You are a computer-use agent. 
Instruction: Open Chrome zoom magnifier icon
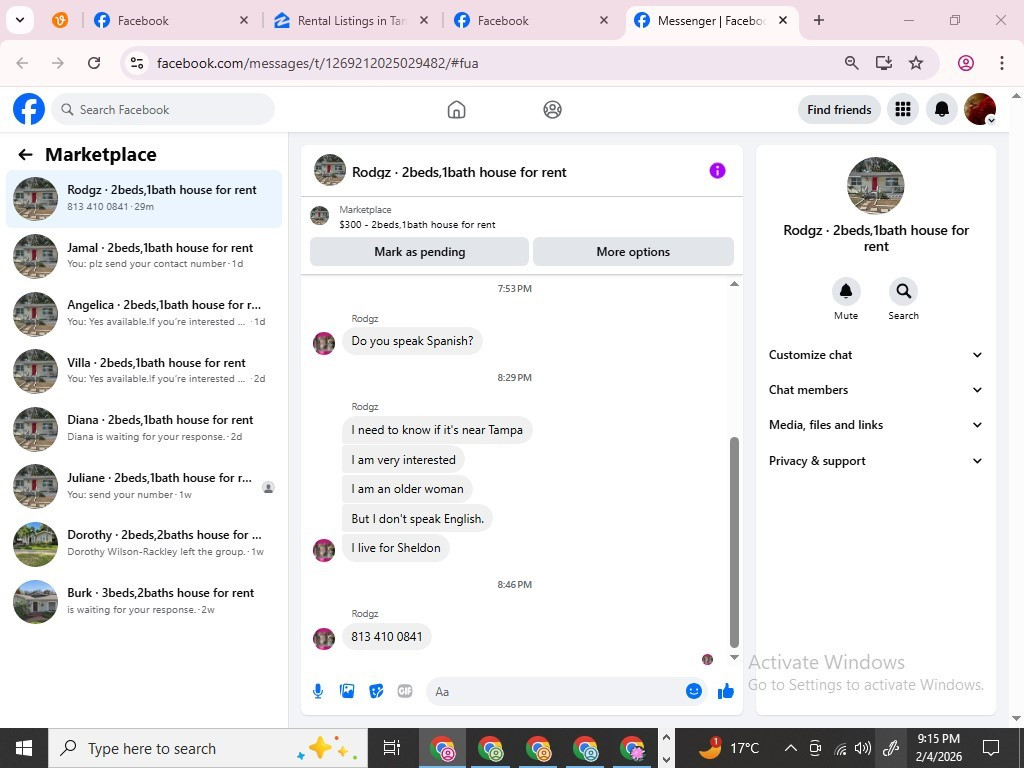tap(851, 63)
